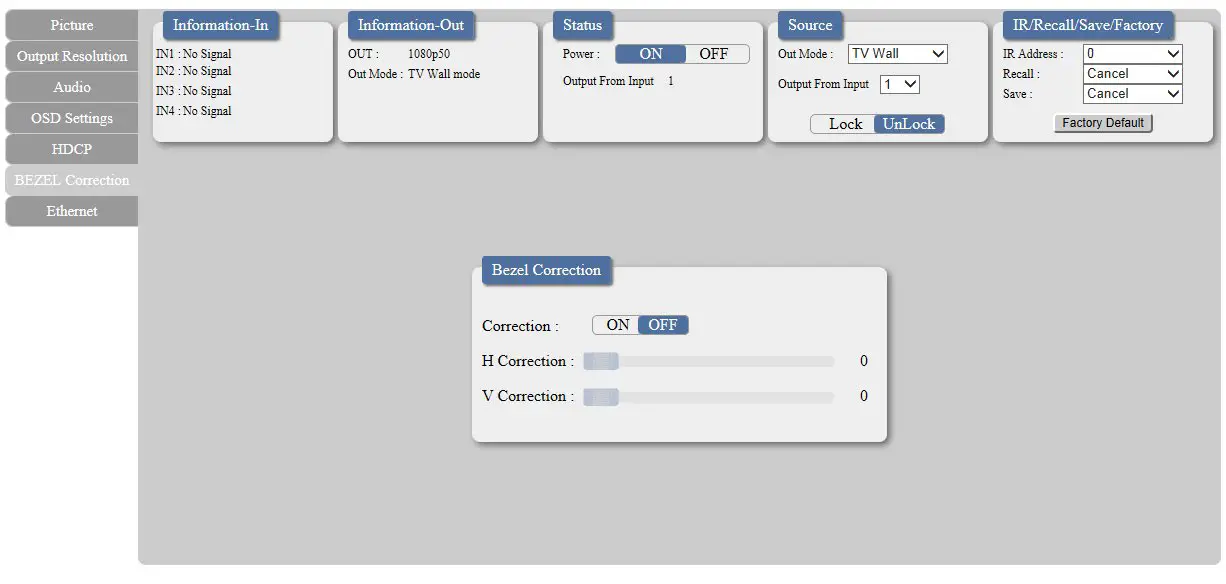Click the H Correction slider handle
Screen dimensions: 1226x584
click(x=601, y=362)
